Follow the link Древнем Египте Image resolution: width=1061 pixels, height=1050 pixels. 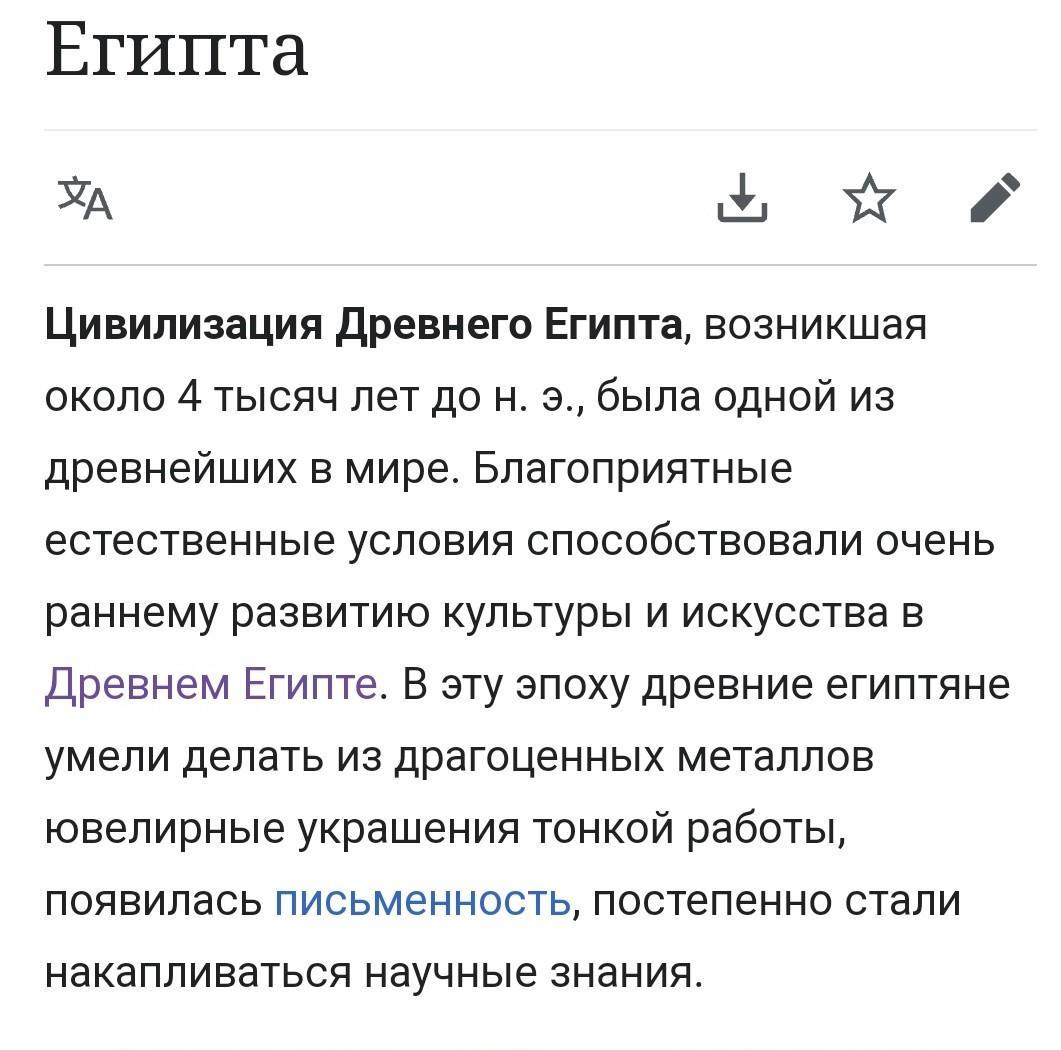[x=211, y=684]
